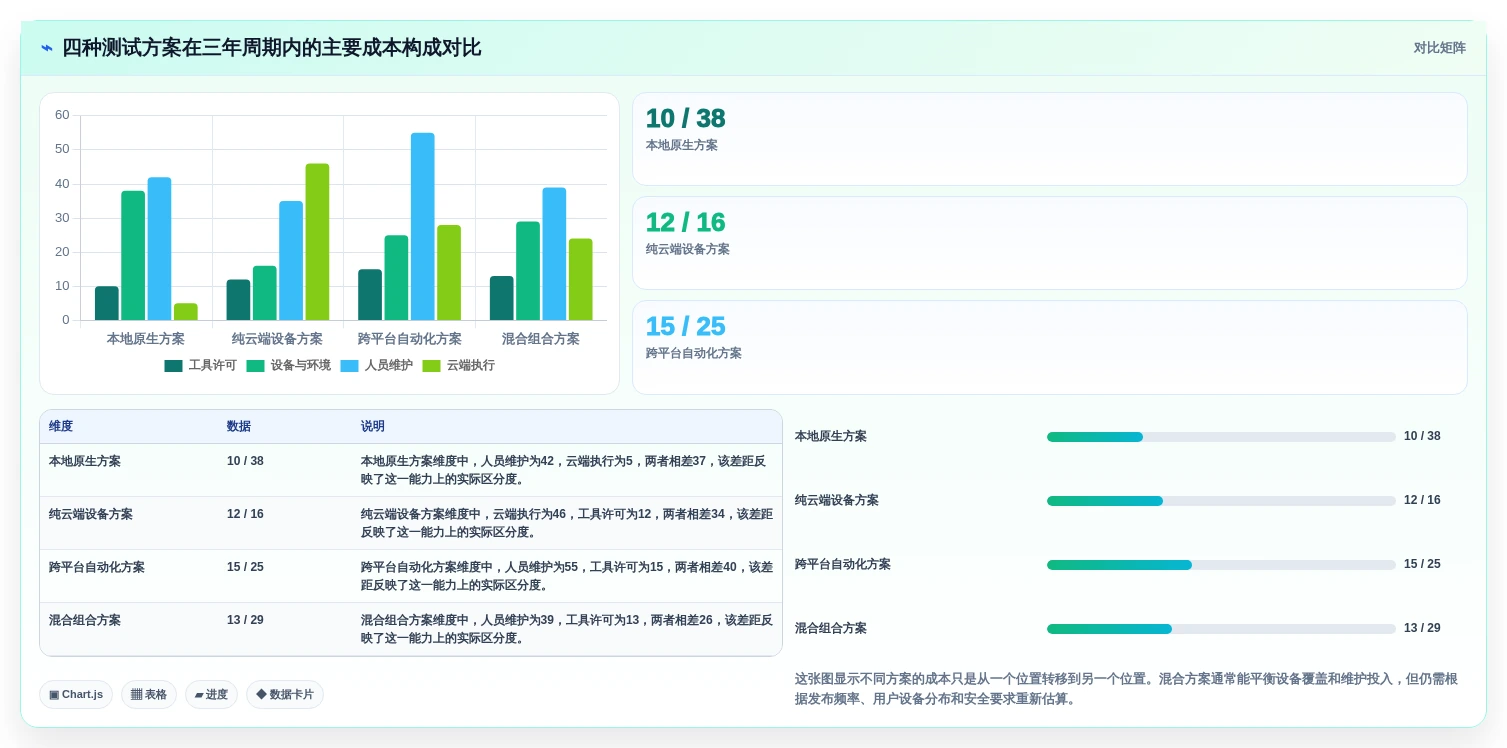Click the Chart.js tag chip
Image resolution: width=1507 pixels, height=748 pixels.
pyautogui.click(x=76, y=694)
